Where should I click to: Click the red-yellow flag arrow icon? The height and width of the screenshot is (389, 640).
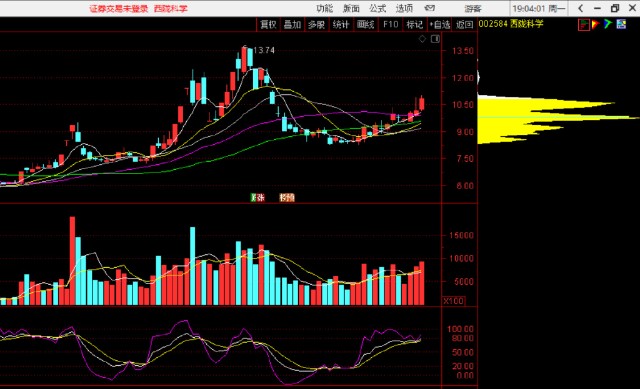pos(596,24)
